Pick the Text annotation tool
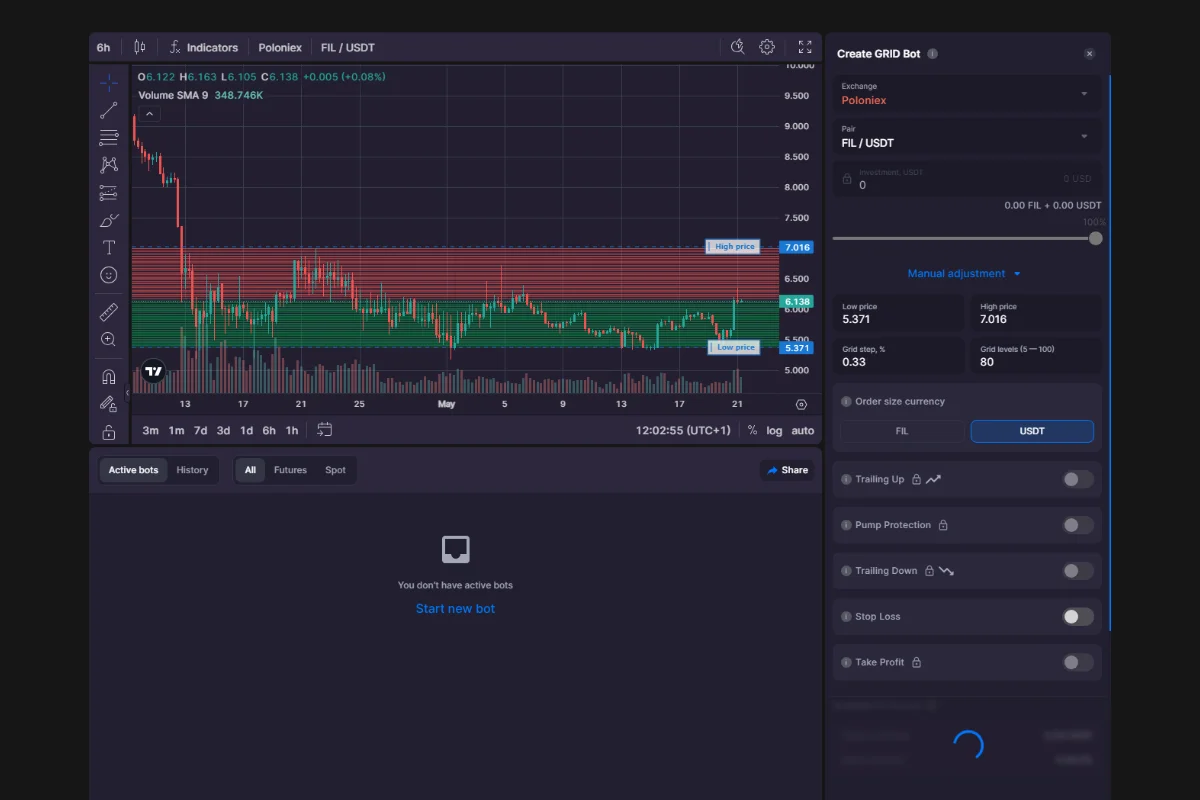 [108, 247]
